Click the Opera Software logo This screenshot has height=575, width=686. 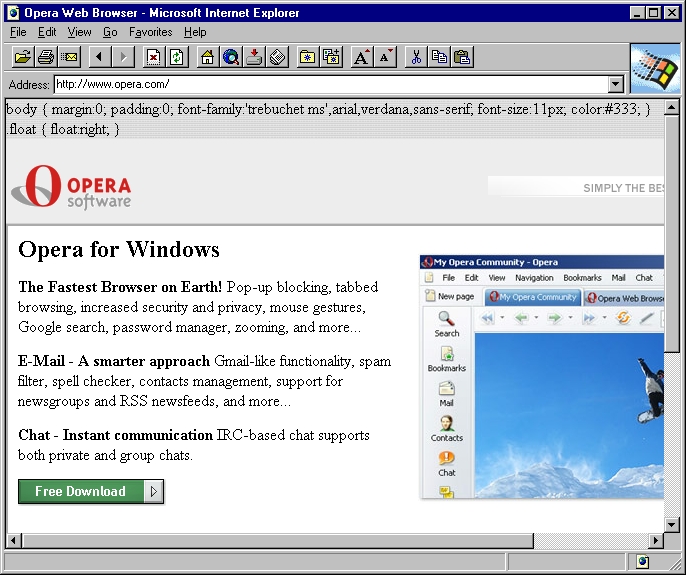pyautogui.click(x=71, y=186)
